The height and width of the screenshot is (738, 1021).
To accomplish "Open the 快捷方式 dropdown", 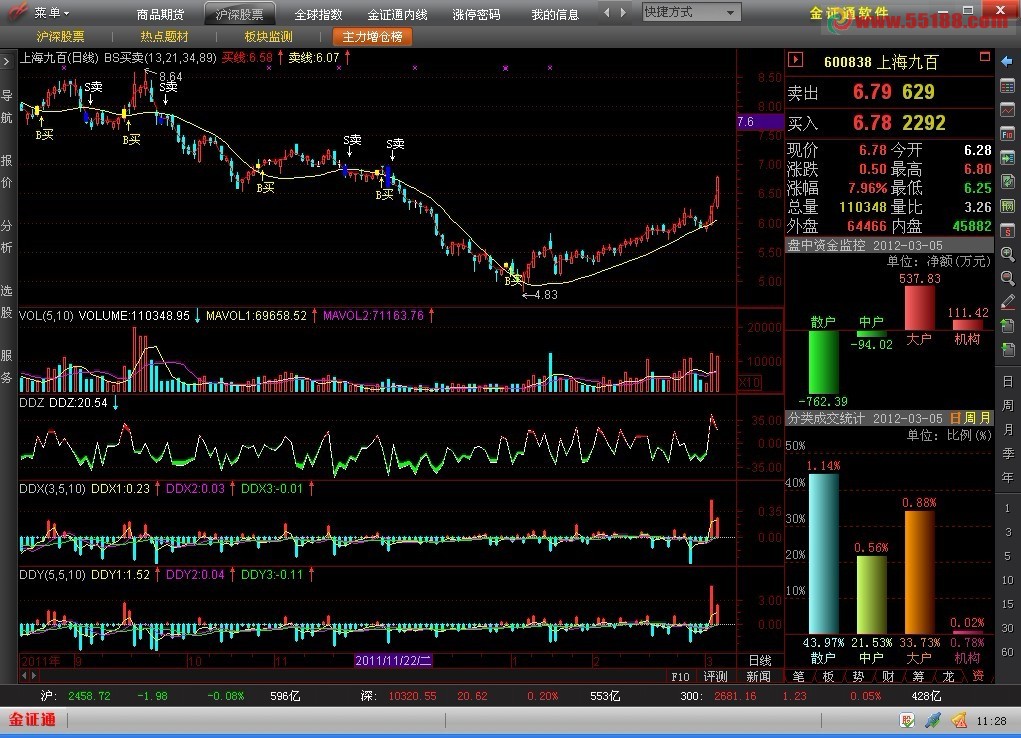I will click(x=691, y=13).
